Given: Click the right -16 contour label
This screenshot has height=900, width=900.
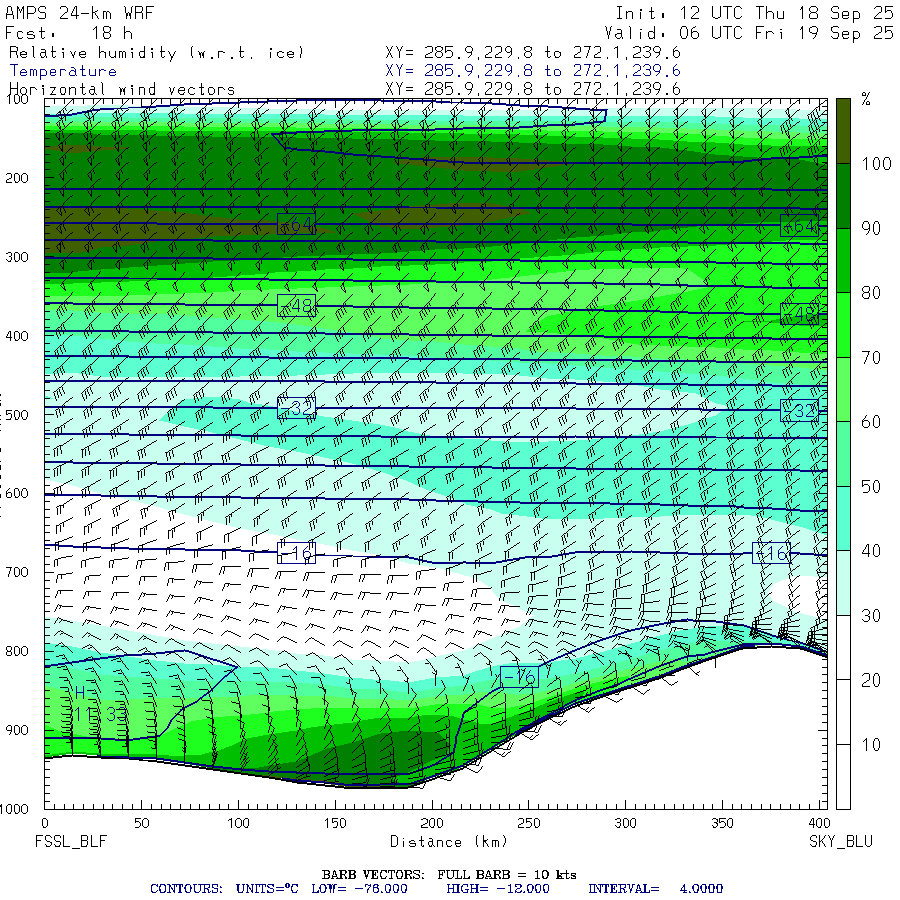Looking at the screenshot, I should click(x=771, y=553).
